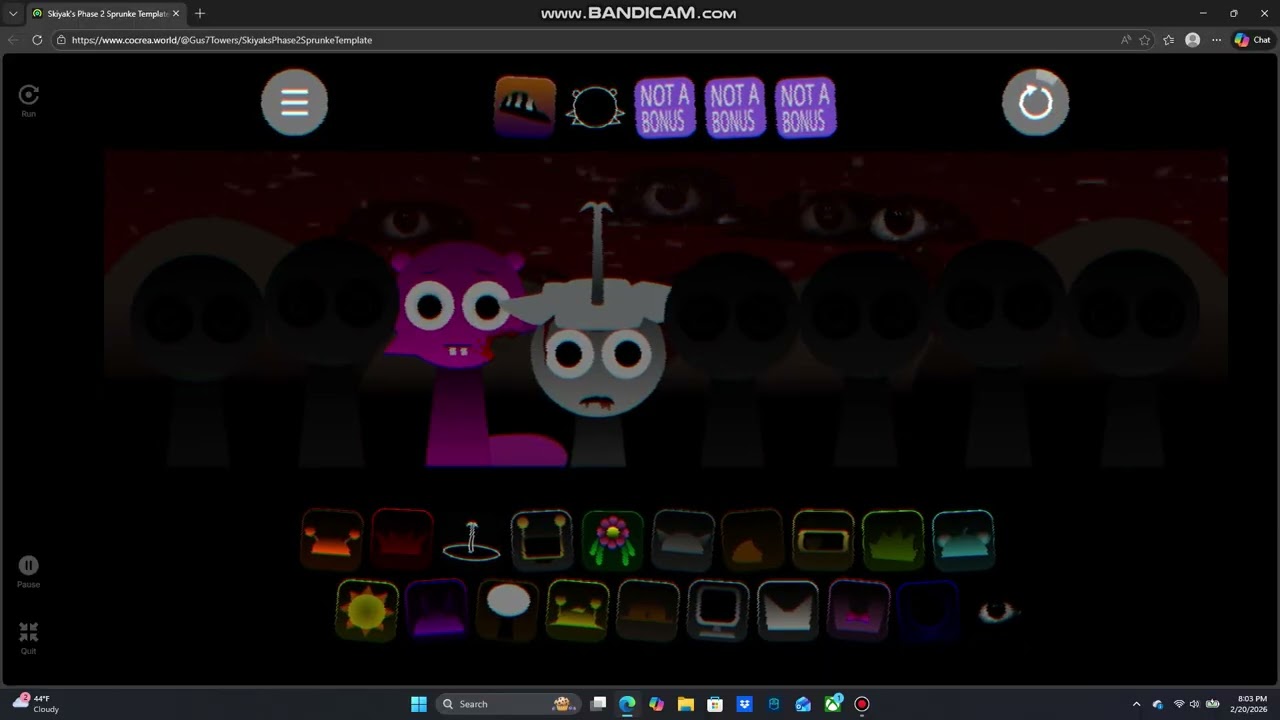
Task: Open Copilot Chat in the browser
Action: [1253, 40]
